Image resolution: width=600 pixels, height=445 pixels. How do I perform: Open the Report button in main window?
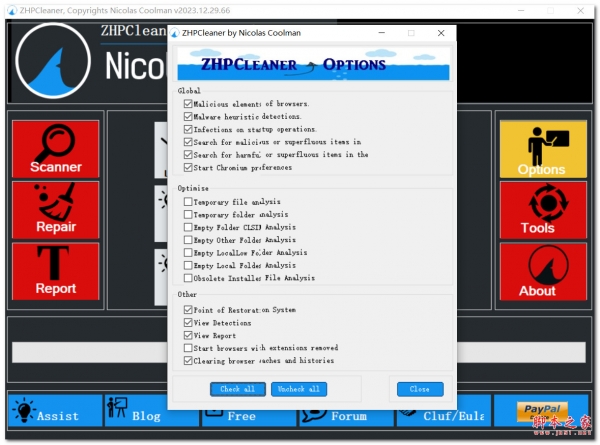[x=55, y=271]
